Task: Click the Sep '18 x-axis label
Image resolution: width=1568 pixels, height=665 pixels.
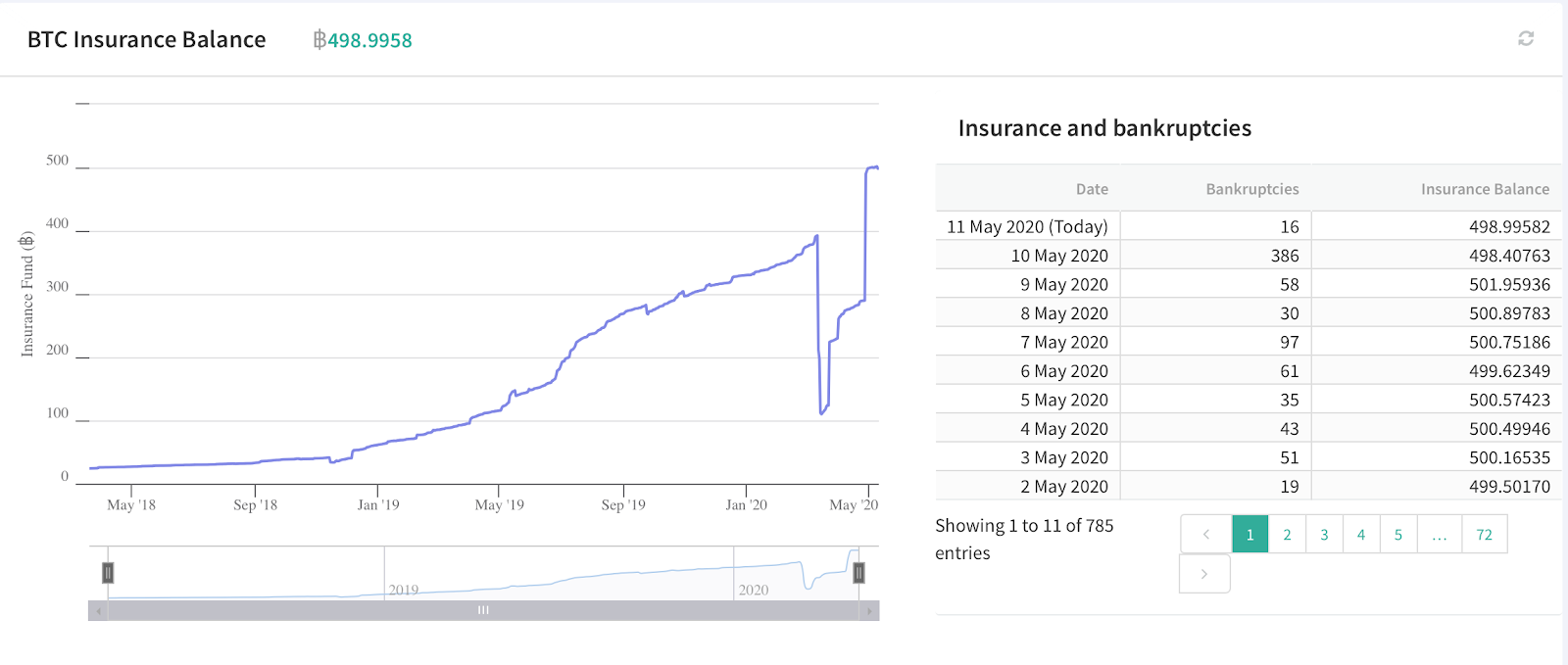Action: point(255,505)
